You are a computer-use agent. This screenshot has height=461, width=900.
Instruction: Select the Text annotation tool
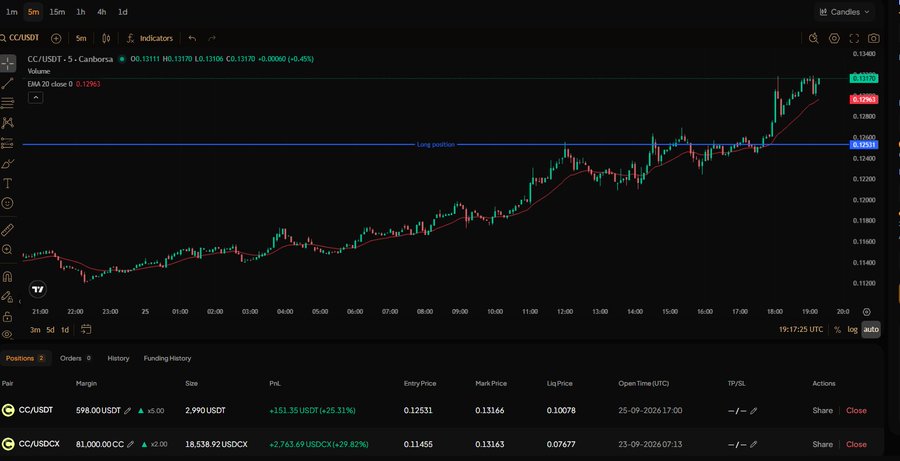7,183
